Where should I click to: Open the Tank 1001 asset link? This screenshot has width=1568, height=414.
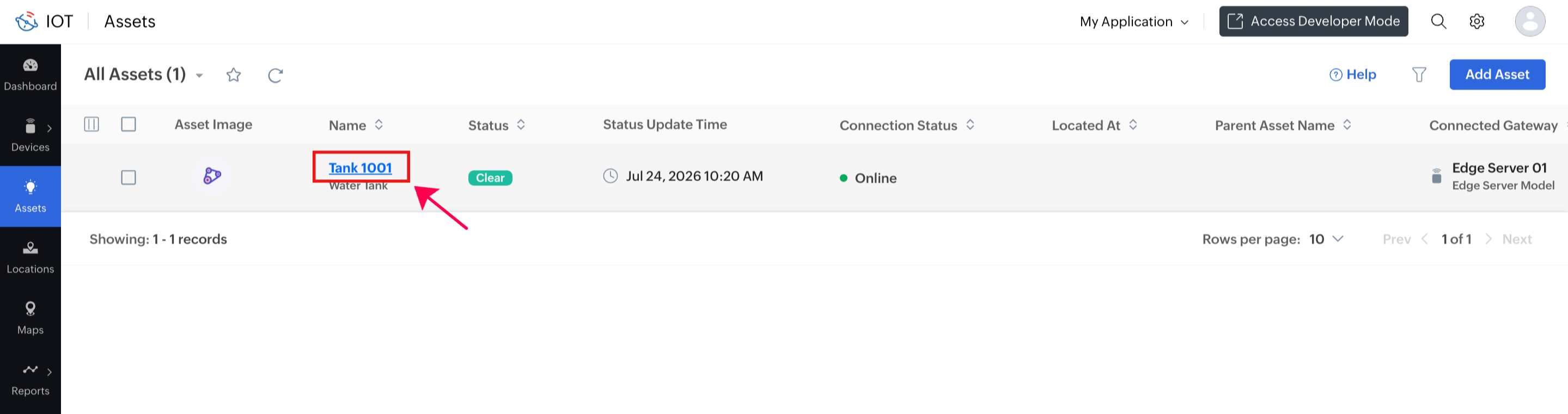361,167
